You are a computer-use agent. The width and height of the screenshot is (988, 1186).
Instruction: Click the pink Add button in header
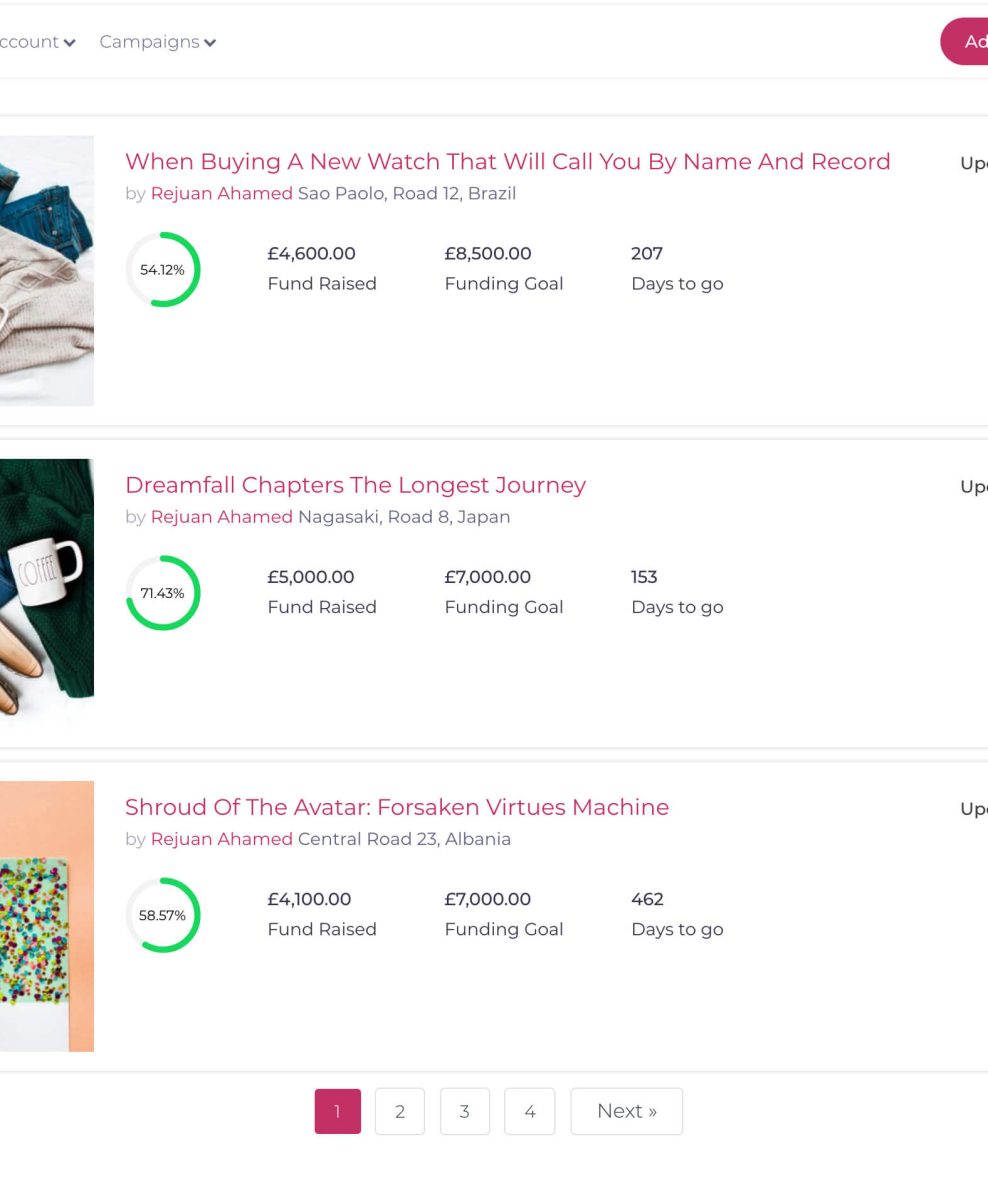(965, 42)
